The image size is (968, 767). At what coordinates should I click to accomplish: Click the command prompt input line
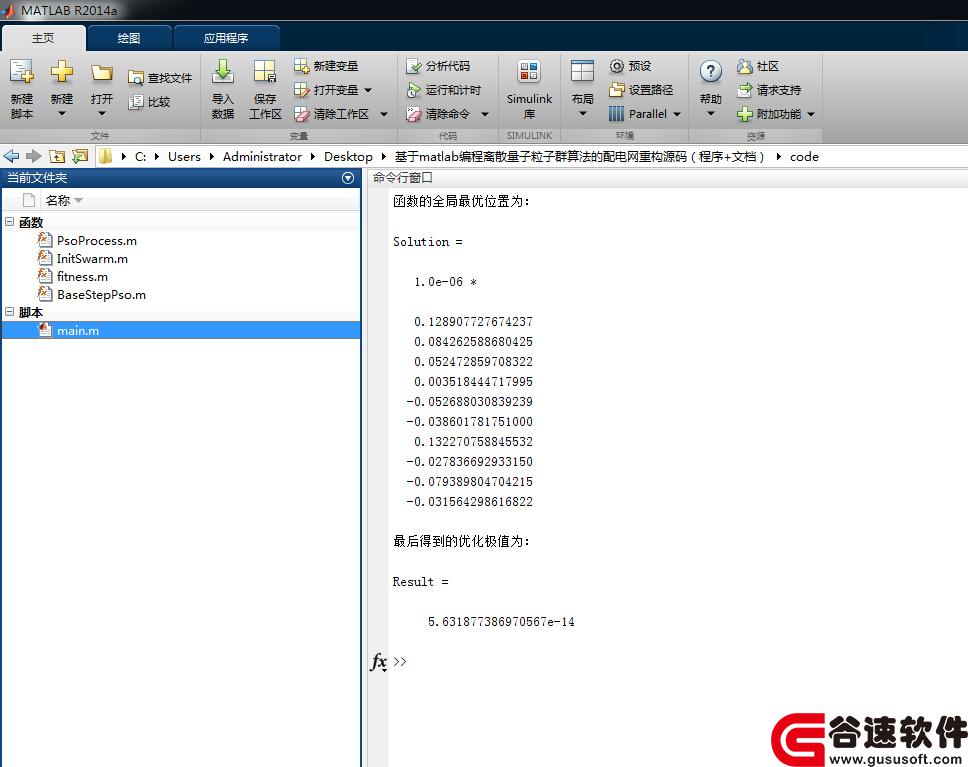coord(679,662)
